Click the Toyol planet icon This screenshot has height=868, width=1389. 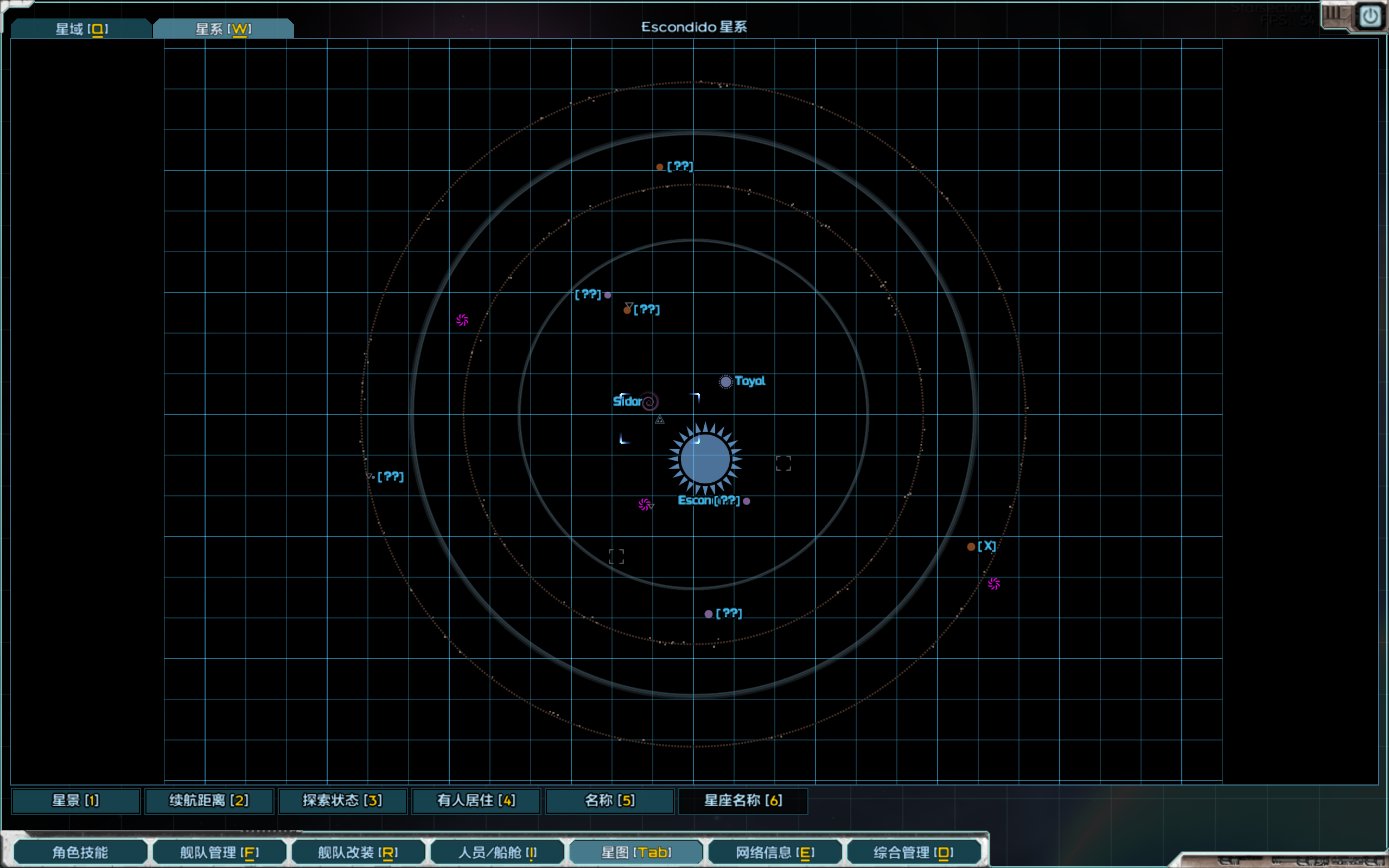tap(726, 382)
